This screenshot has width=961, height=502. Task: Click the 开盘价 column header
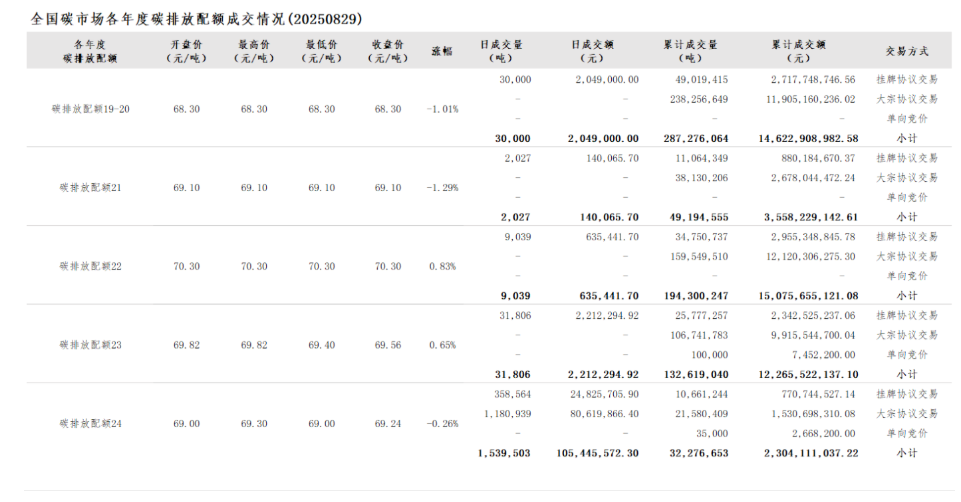[184, 51]
